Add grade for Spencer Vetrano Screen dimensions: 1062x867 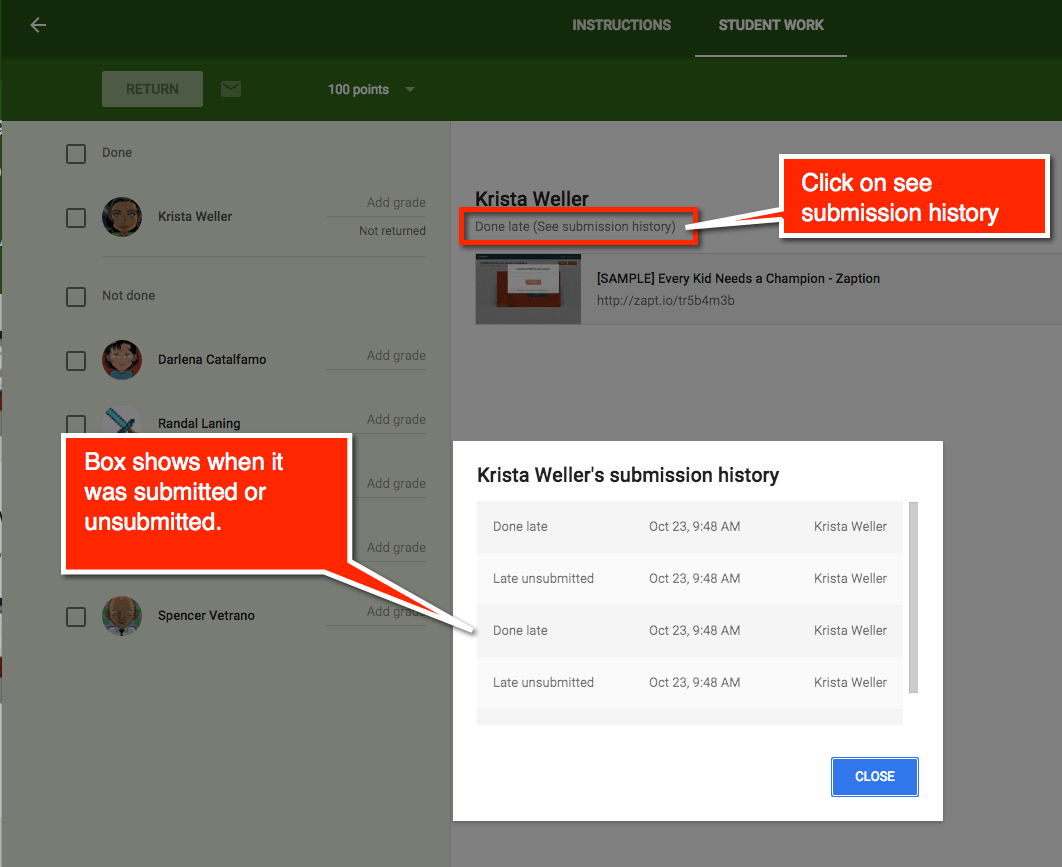(x=396, y=612)
